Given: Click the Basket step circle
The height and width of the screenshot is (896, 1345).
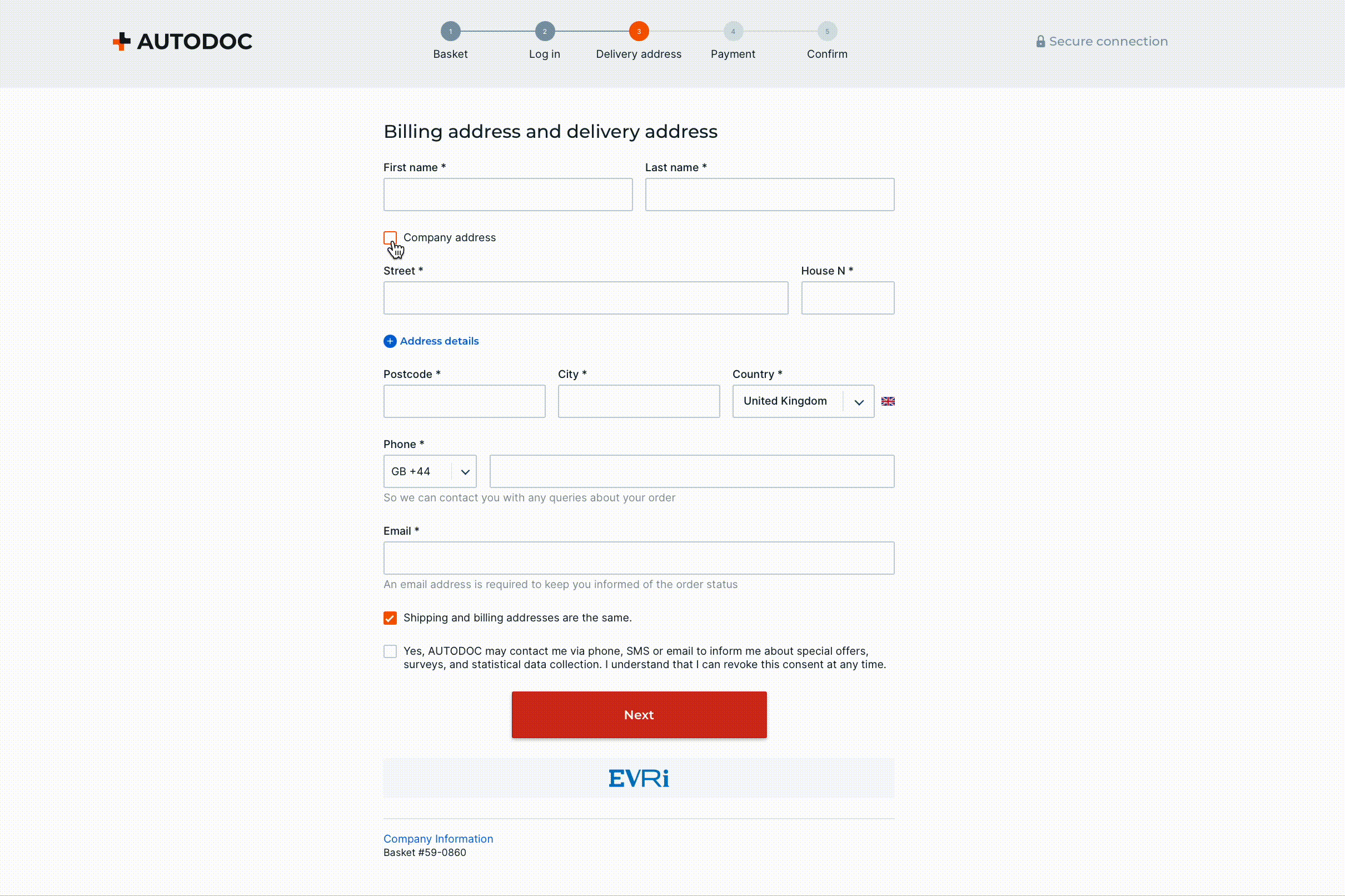Looking at the screenshot, I should (x=450, y=32).
